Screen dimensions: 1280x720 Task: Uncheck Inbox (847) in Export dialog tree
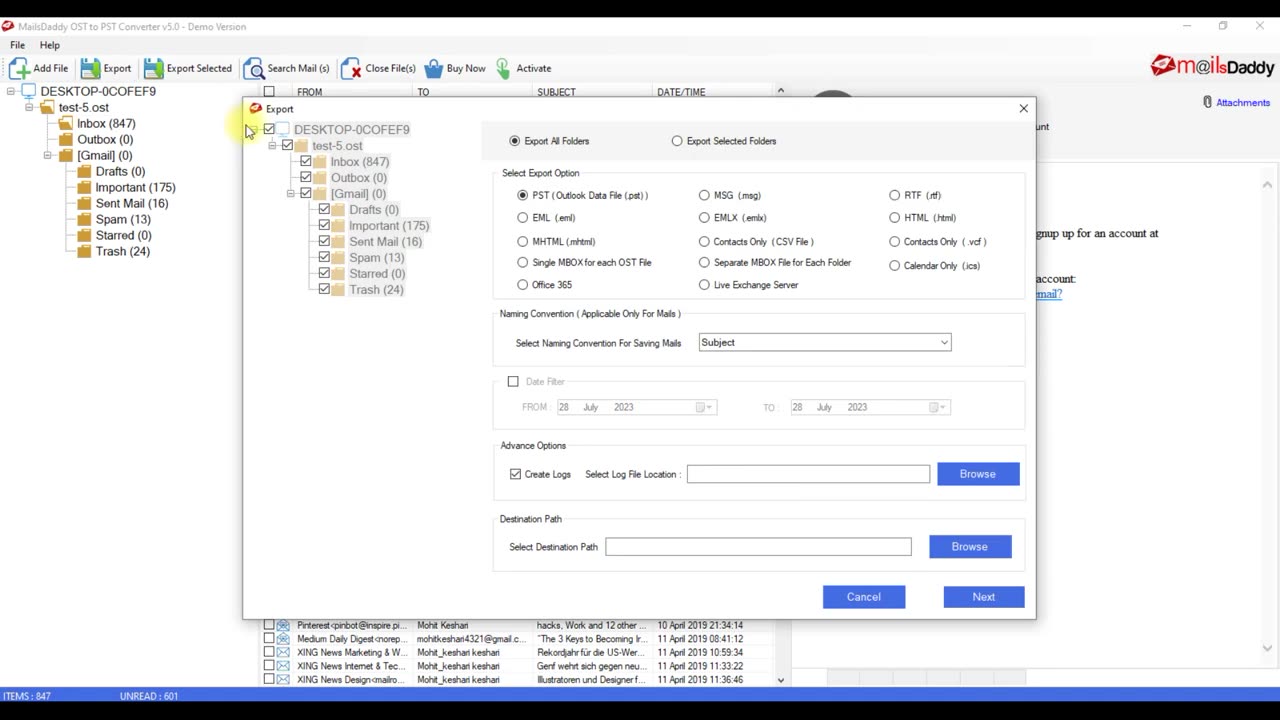point(306,162)
